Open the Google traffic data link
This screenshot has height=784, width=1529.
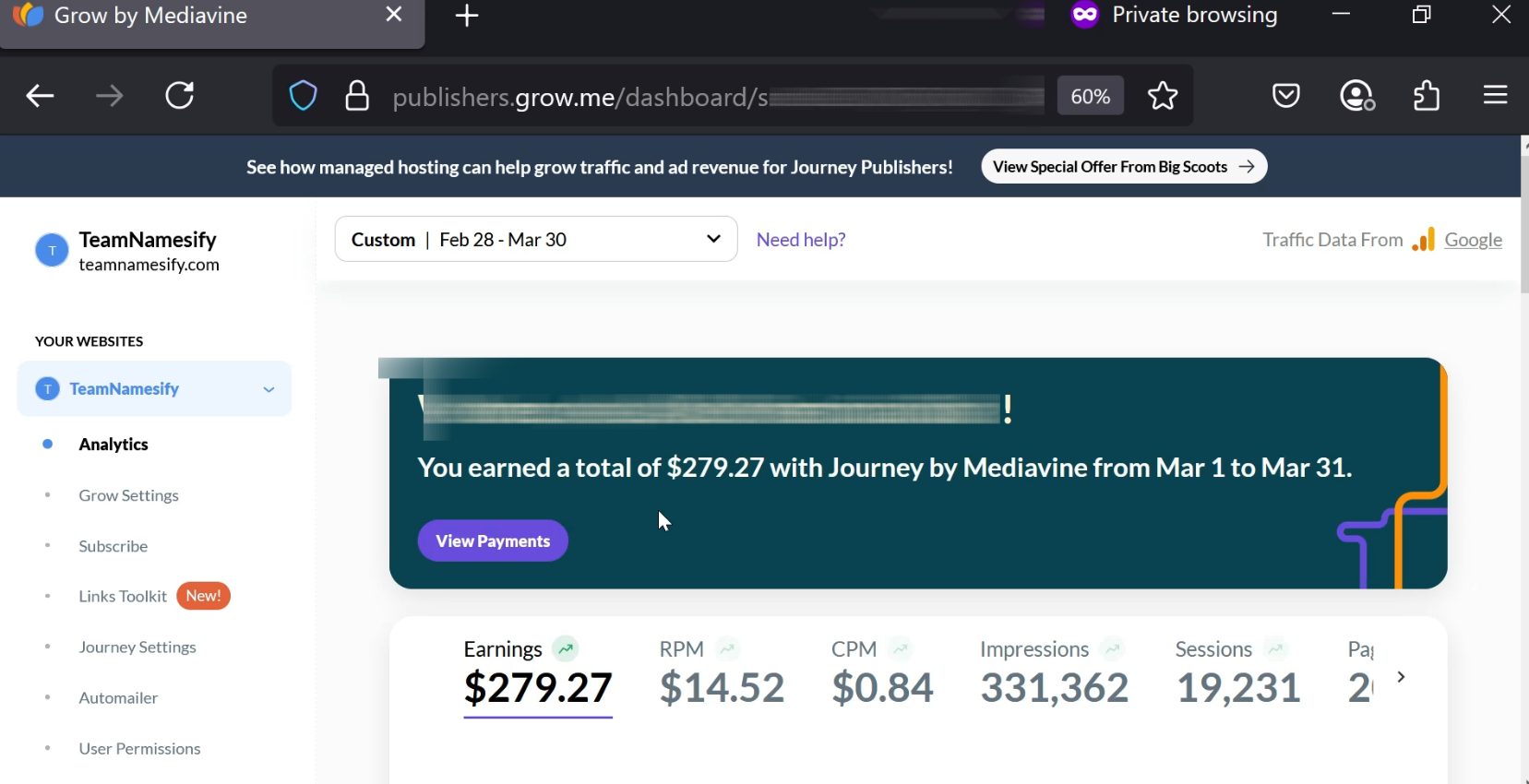coord(1473,240)
